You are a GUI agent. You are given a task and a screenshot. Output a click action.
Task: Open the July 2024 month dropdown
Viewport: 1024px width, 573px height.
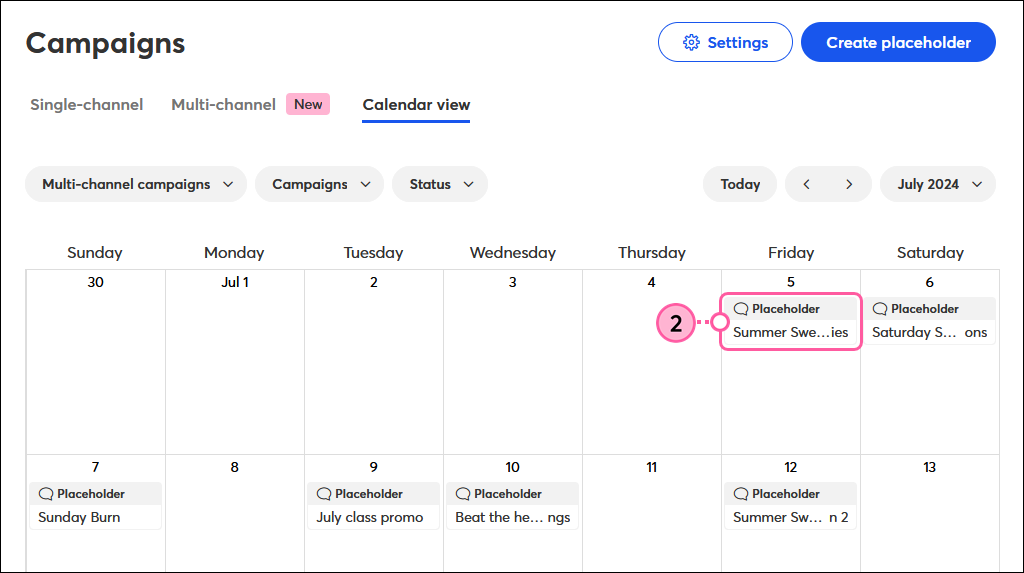(938, 184)
